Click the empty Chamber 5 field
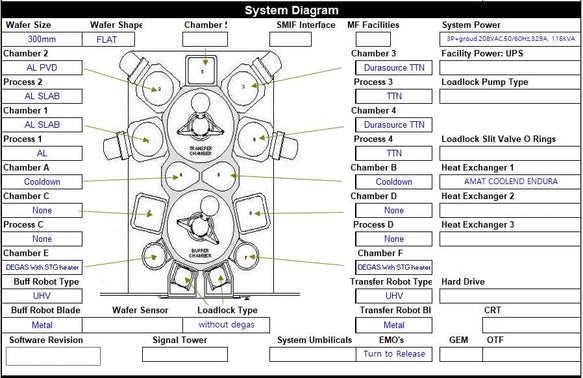 coord(205,39)
